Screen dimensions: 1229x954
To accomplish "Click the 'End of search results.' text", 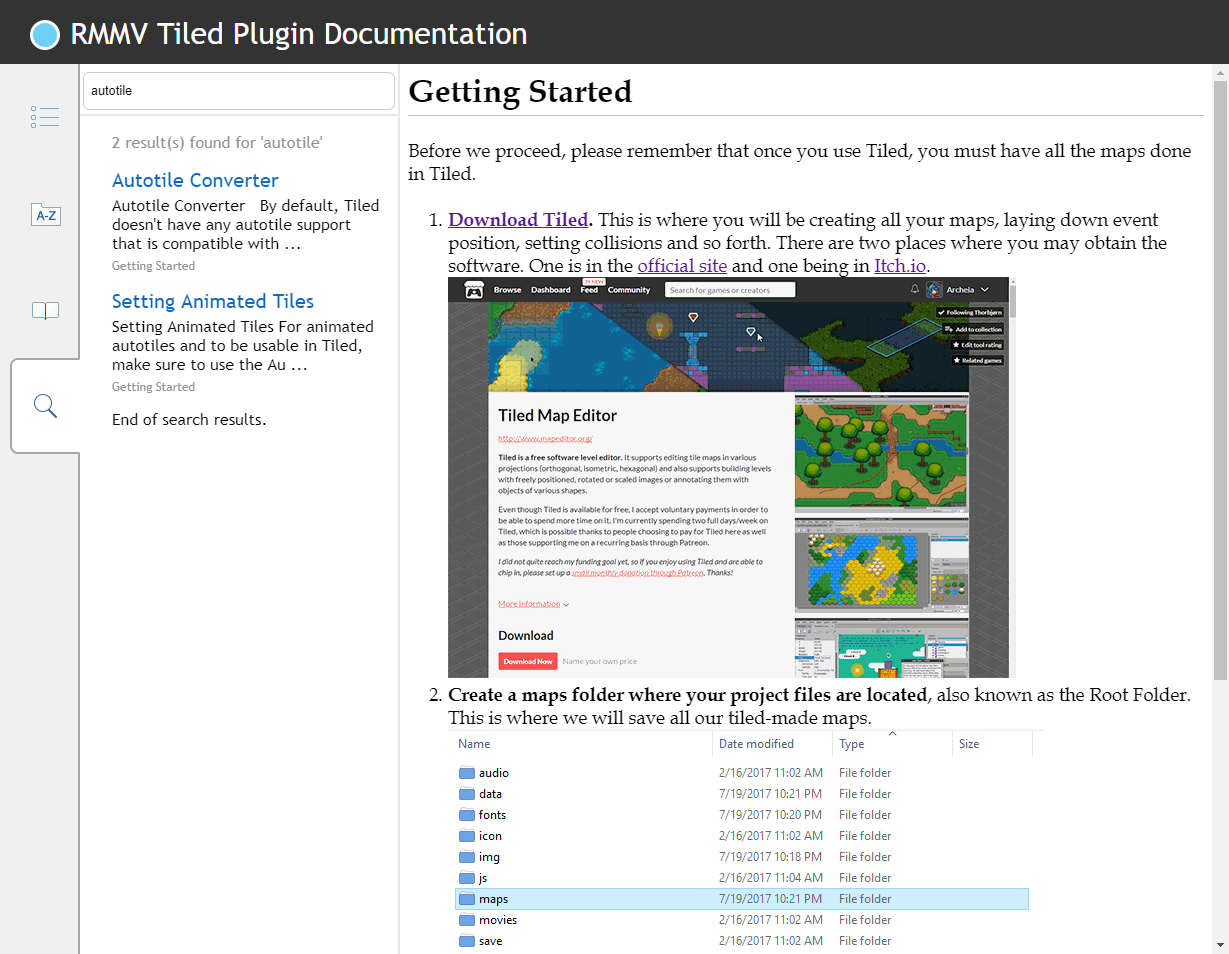I will coord(189,420).
